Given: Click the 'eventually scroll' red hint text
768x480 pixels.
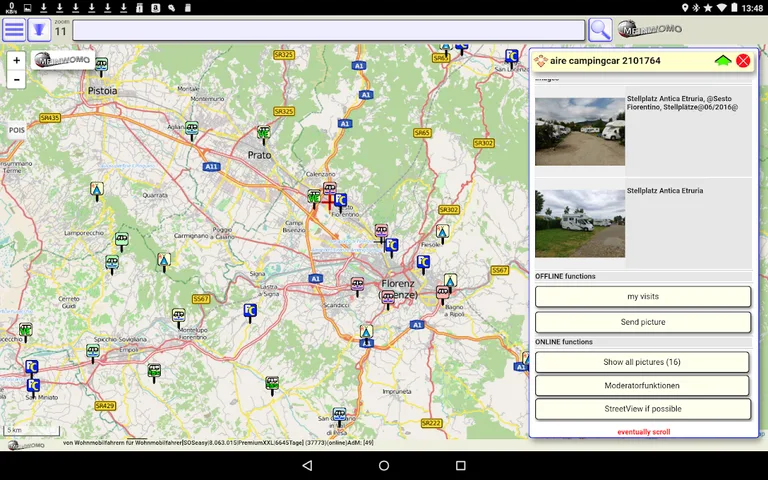Looking at the screenshot, I should point(644,432).
